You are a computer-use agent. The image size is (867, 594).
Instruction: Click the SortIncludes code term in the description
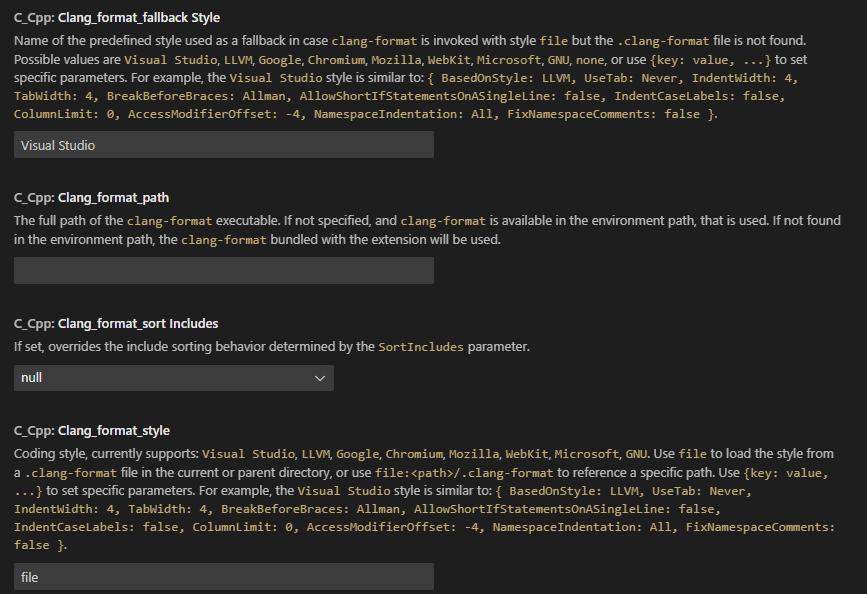tap(421, 347)
